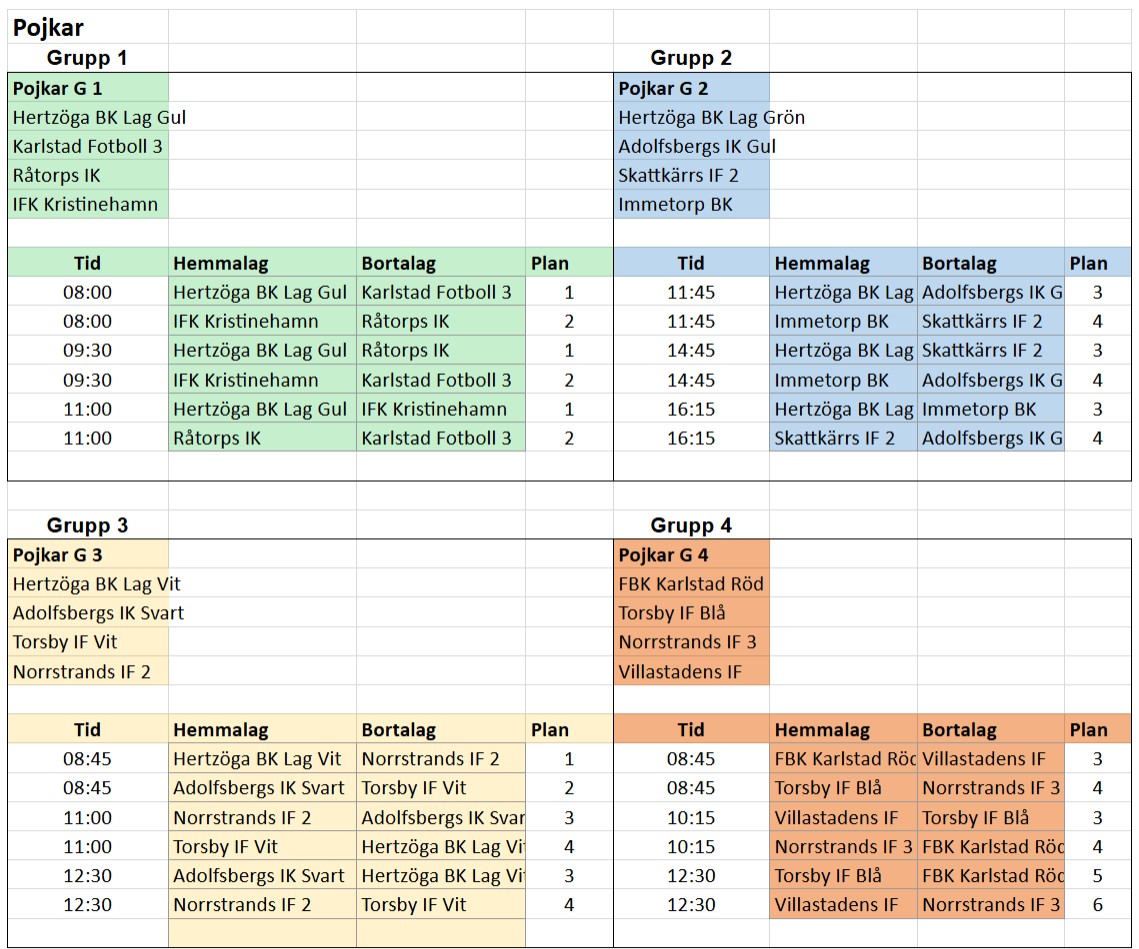Select the green "Tid" header in Grupp 1
Viewport: 1139px width, 949px height.
click(x=87, y=264)
